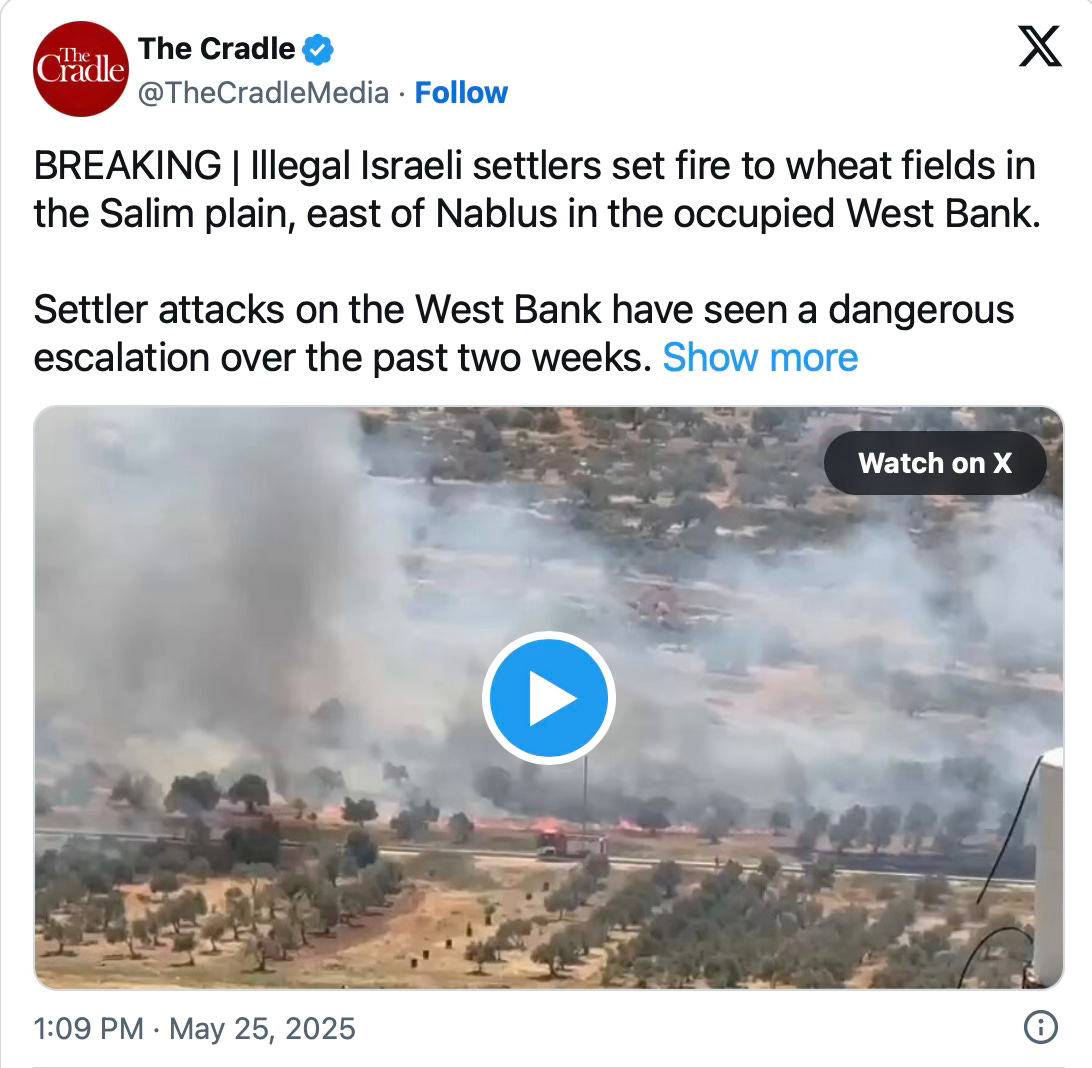Play the embedded wheat field fire video
Image resolution: width=1092 pixels, height=1068 pixels.
[549, 698]
